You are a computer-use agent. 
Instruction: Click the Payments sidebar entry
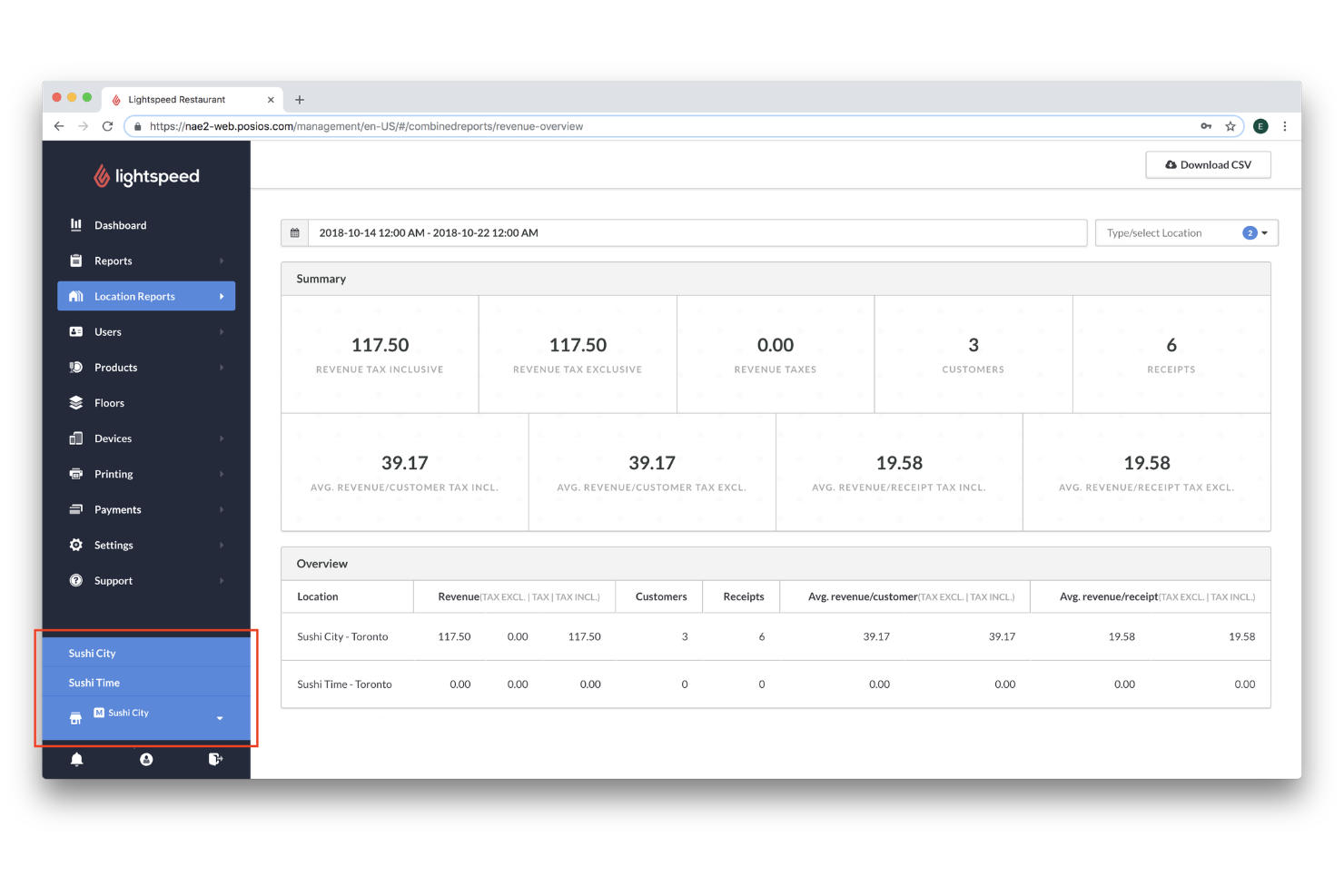click(118, 509)
